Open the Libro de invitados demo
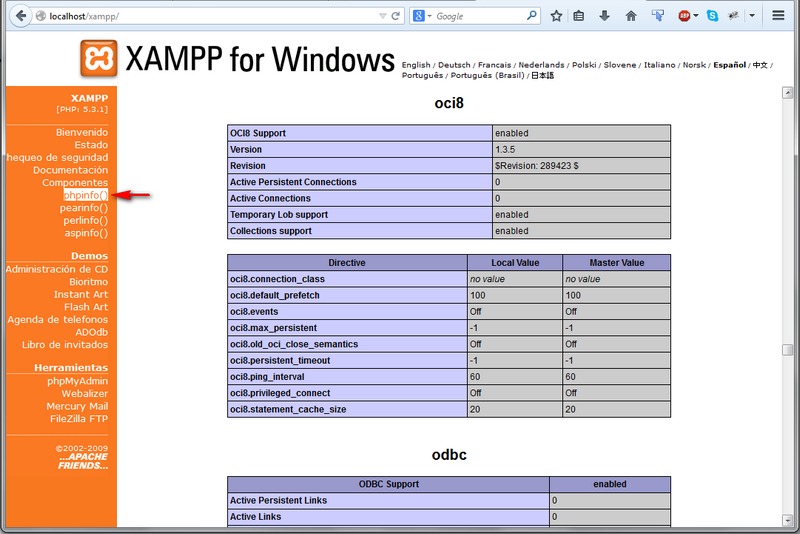The image size is (800, 534). coord(65,345)
